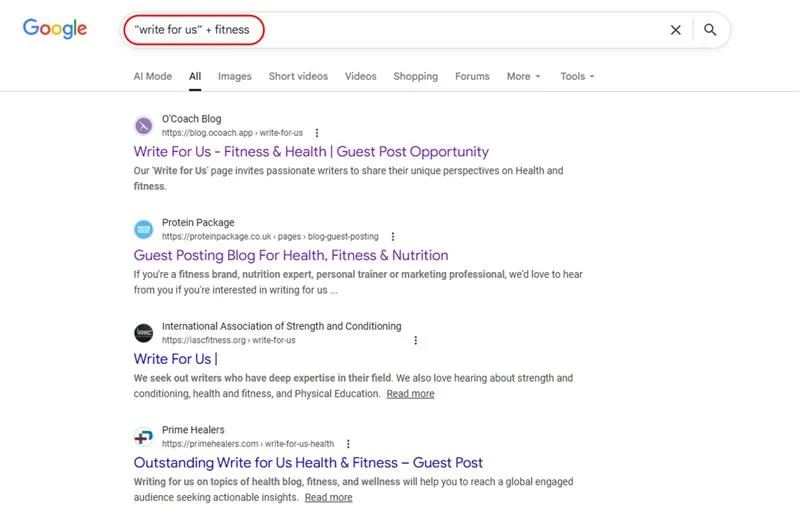Expand the More dropdown
This screenshot has width=800, height=517.
tap(523, 76)
